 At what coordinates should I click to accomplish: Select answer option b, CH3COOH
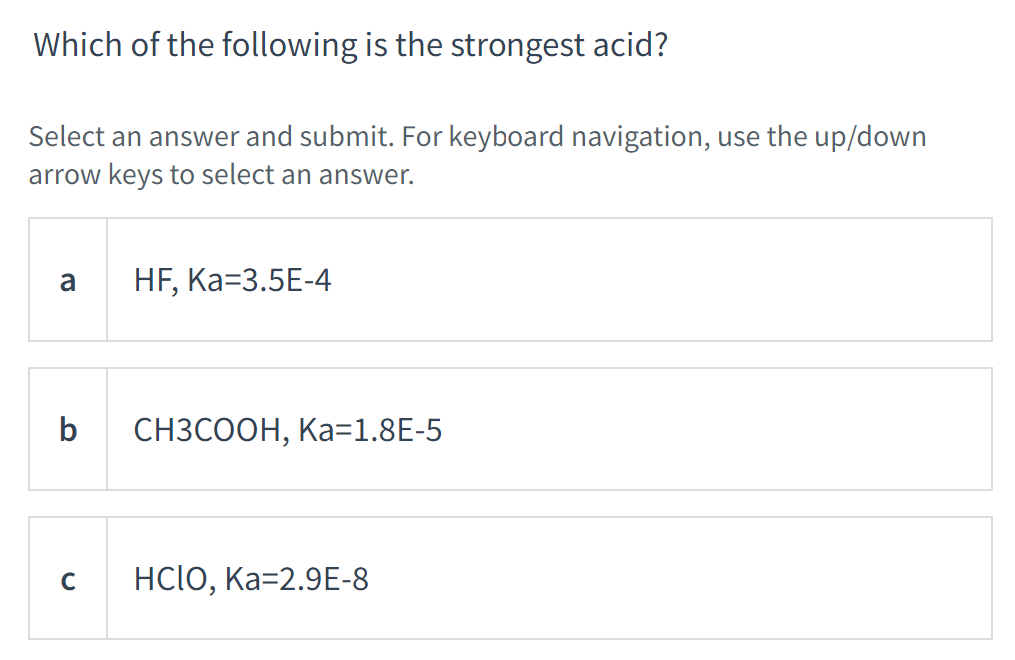click(510, 429)
